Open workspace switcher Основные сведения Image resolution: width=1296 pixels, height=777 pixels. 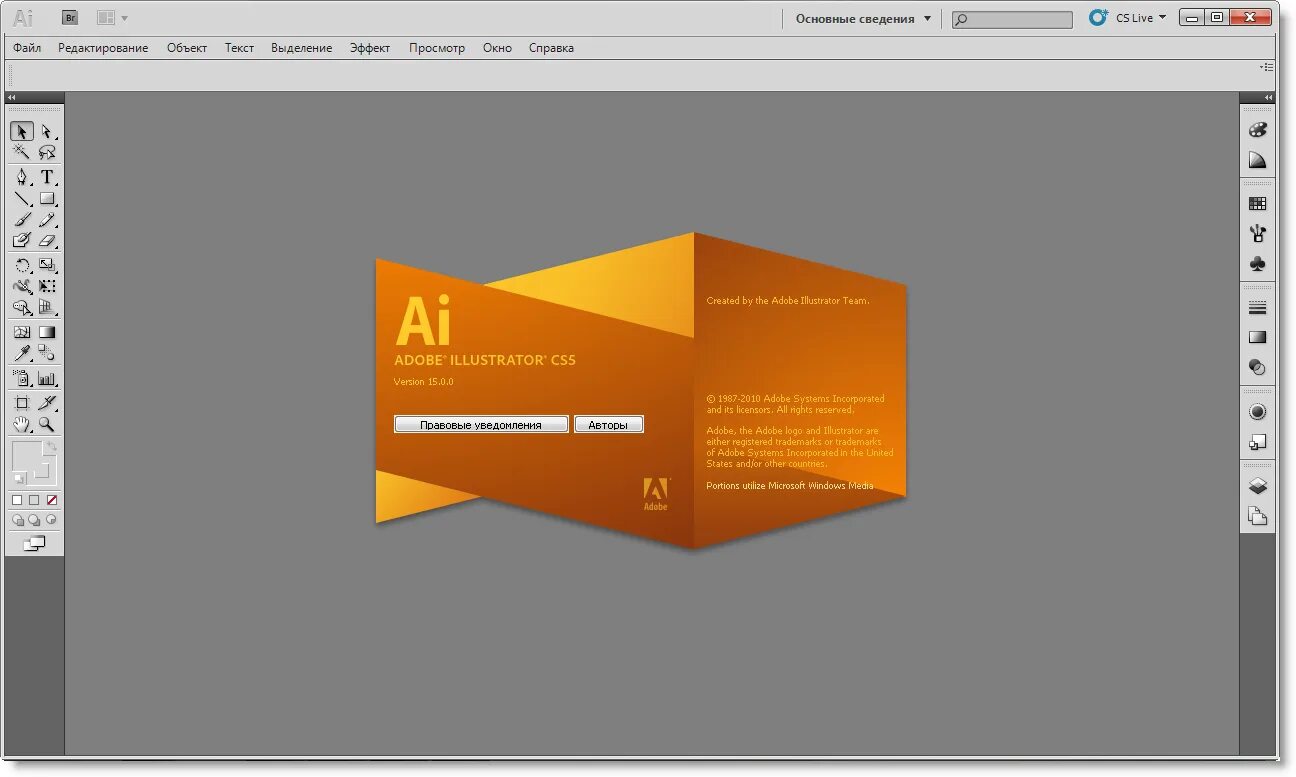click(863, 18)
